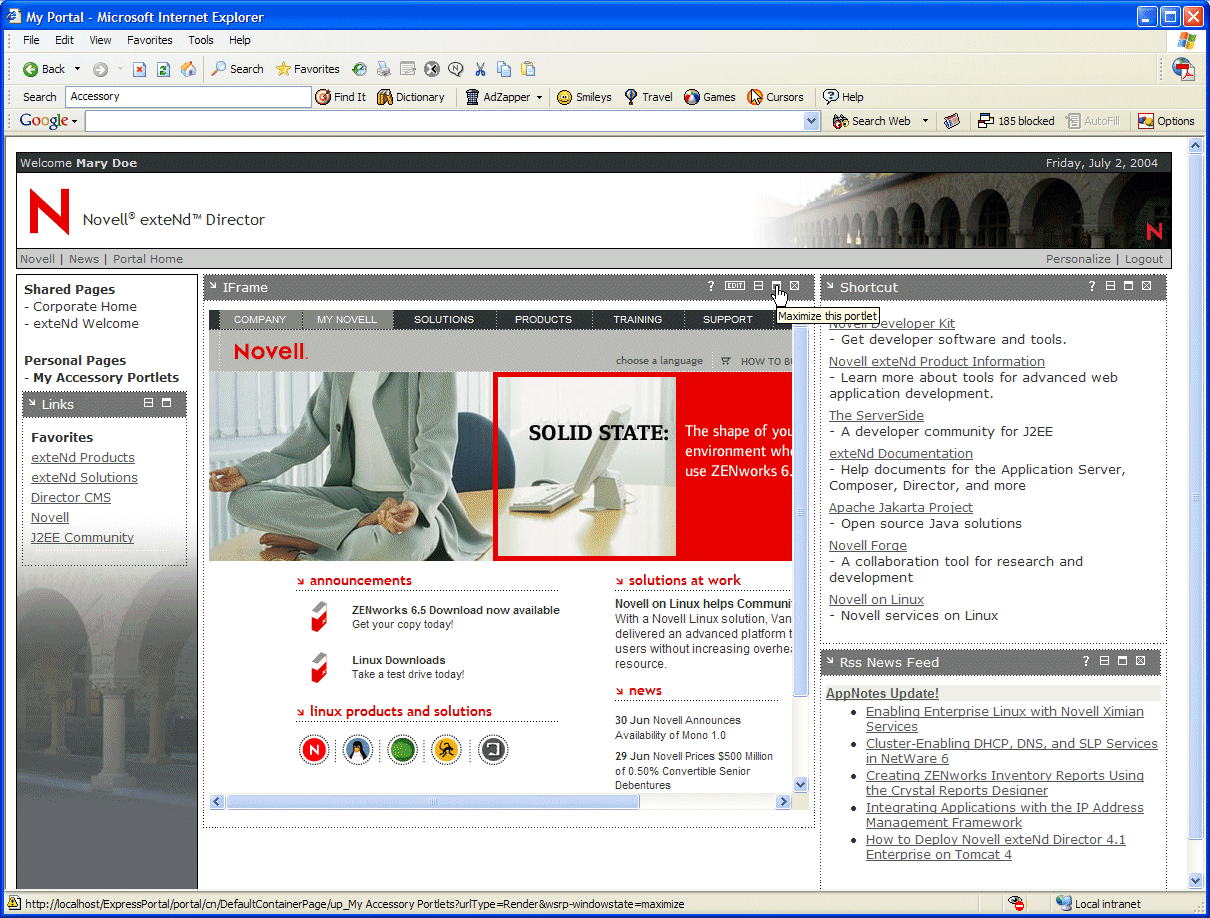Click the Refresh page icon
Viewport: 1210px width, 918px height.
point(163,69)
